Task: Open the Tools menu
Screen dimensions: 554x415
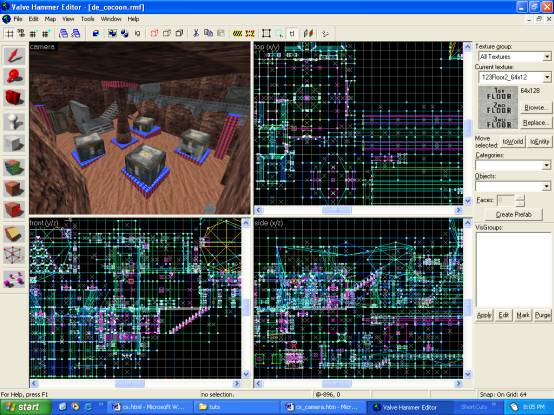Action: click(x=88, y=19)
